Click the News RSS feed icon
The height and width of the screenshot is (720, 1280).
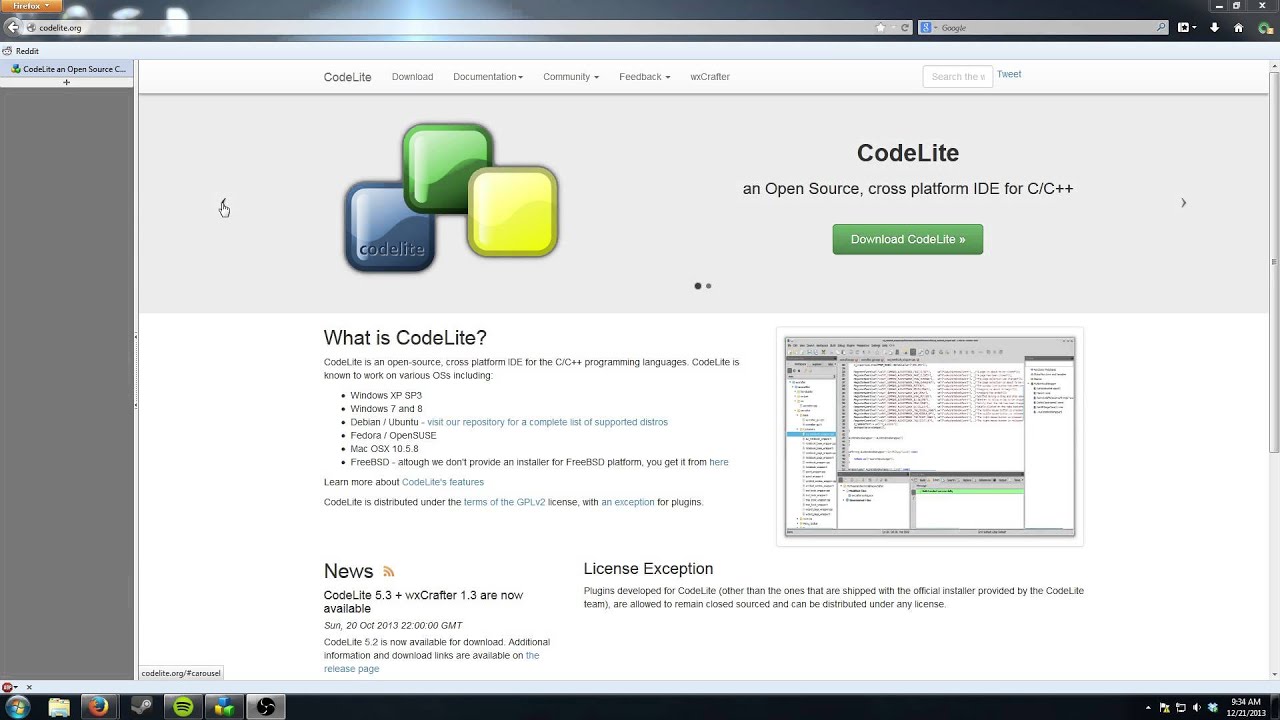tap(389, 572)
